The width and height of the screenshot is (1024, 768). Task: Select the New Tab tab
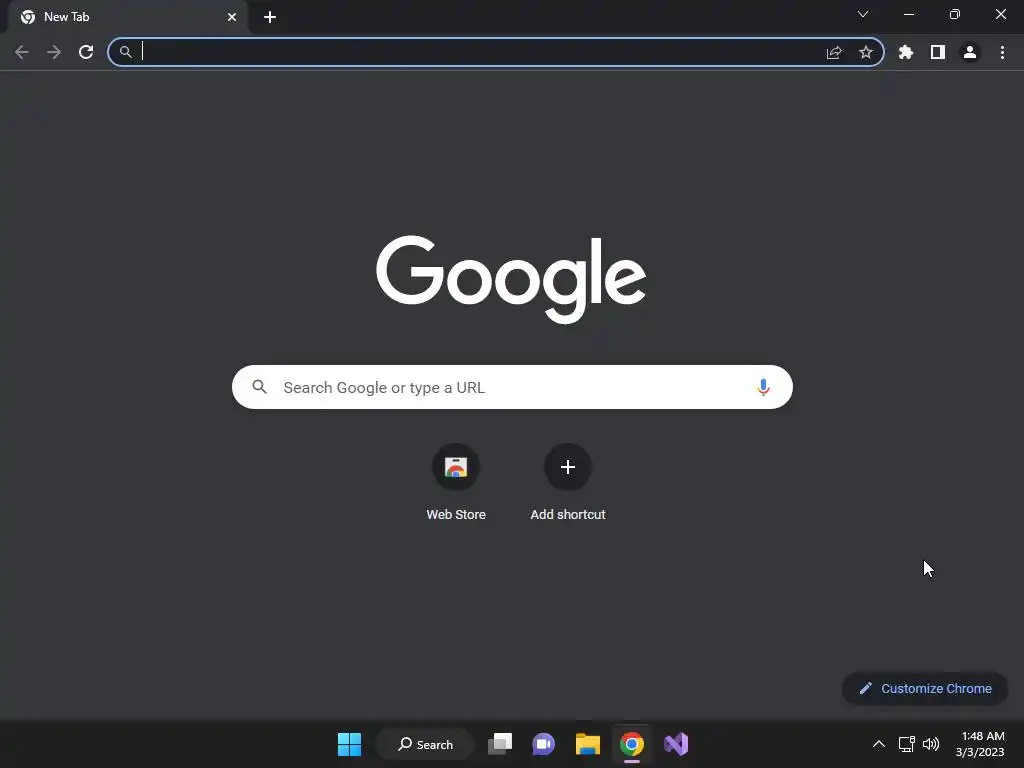click(x=128, y=17)
